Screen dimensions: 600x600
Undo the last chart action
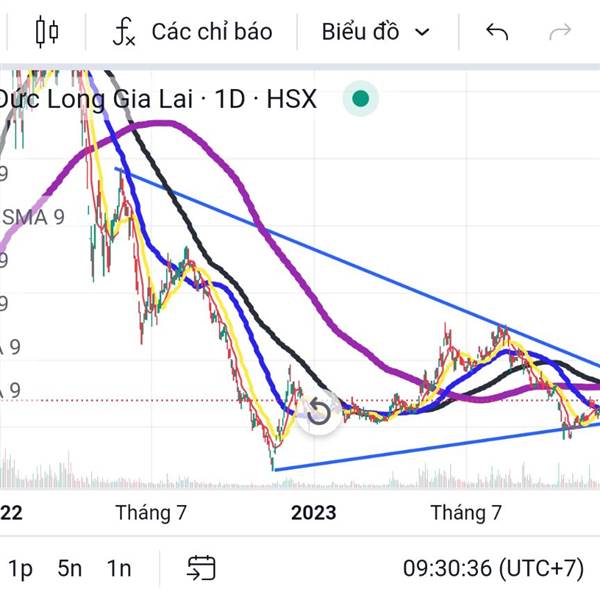497,32
